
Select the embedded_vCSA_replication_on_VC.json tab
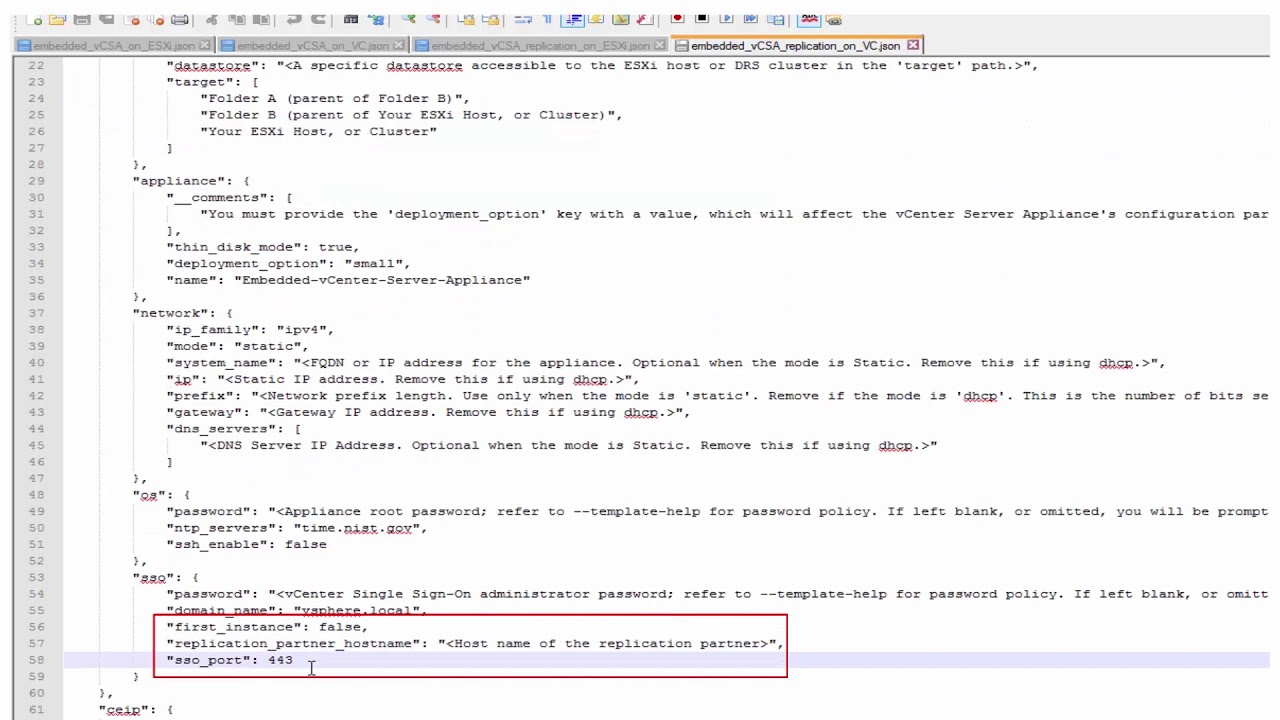pos(796,46)
